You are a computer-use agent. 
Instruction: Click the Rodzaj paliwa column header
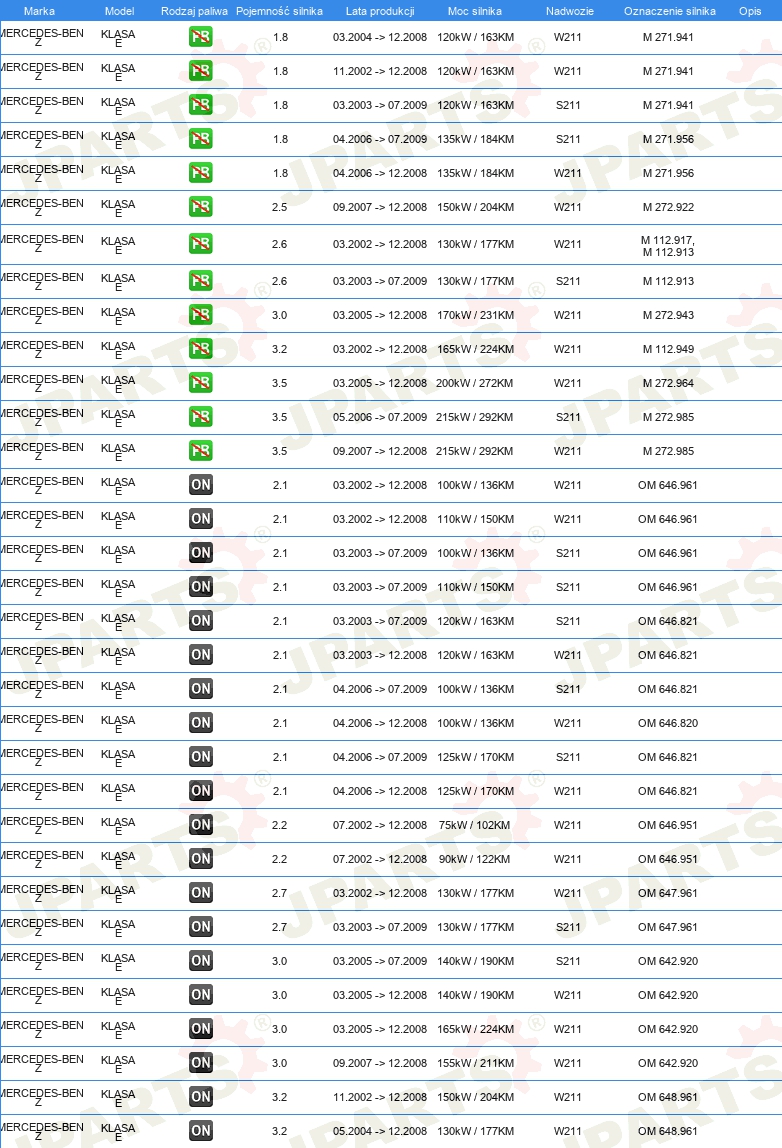194,11
